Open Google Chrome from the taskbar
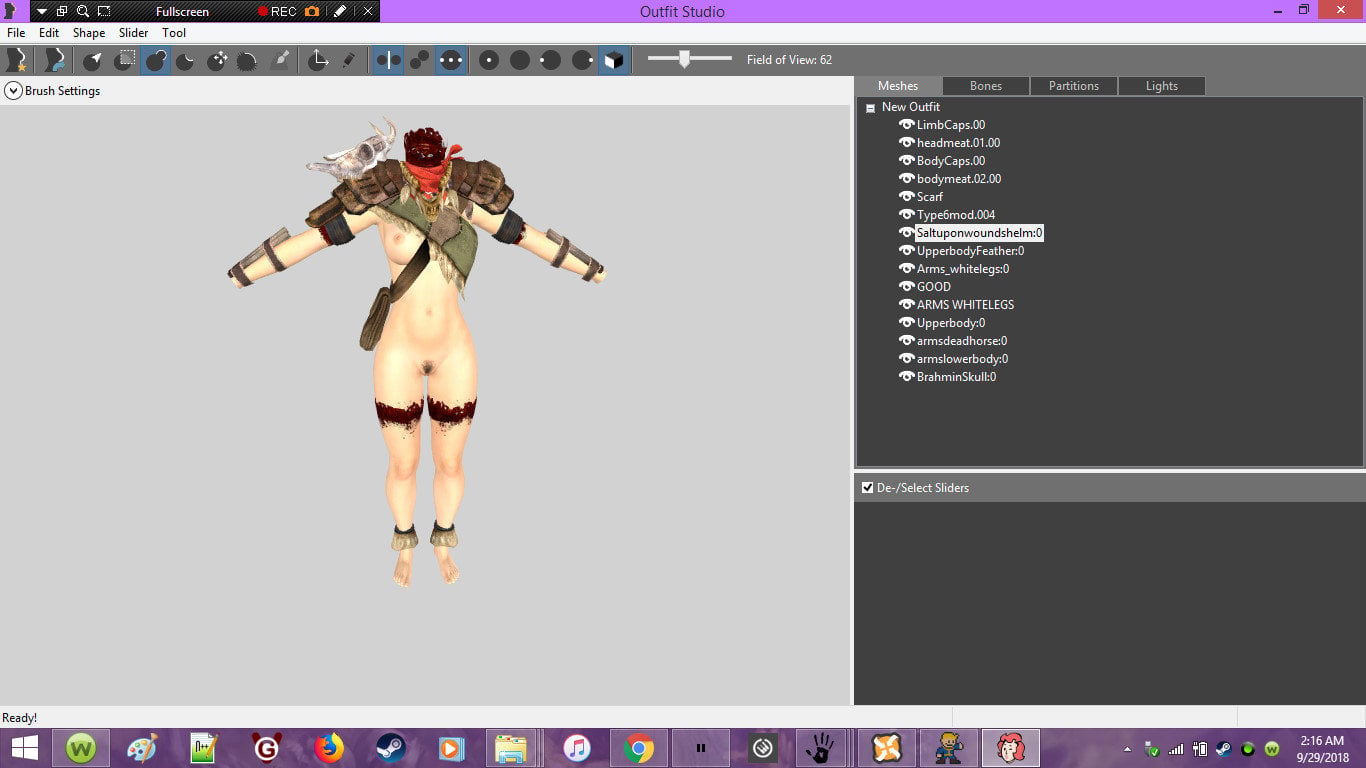Image resolution: width=1366 pixels, height=768 pixels. point(638,748)
